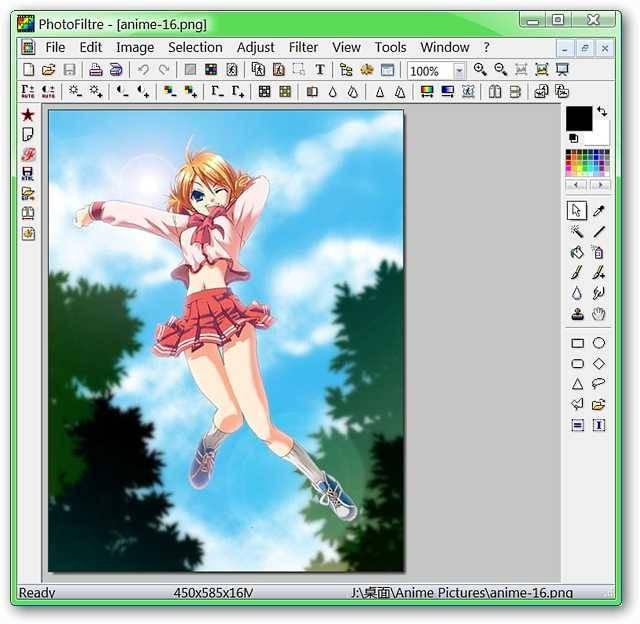The width and height of the screenshot is (640, 624).
Task: Select the Paintbrush tool
Action: pyautogui.click(x=577, y=273)
